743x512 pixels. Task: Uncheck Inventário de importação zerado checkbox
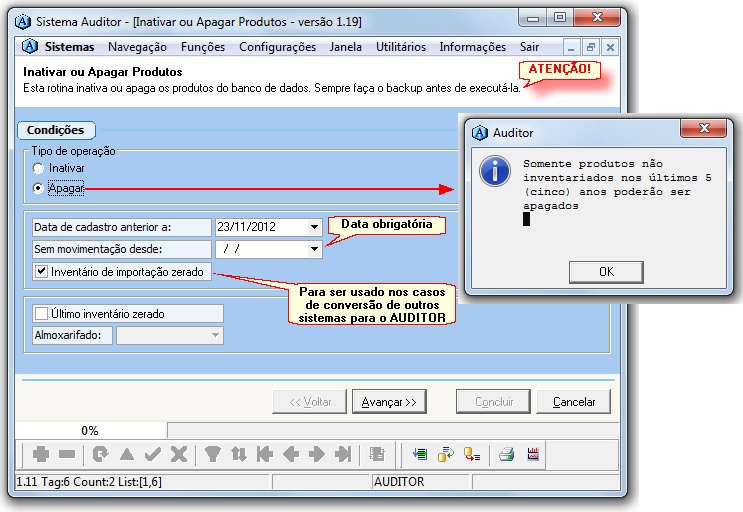click(x=41, y=271)
